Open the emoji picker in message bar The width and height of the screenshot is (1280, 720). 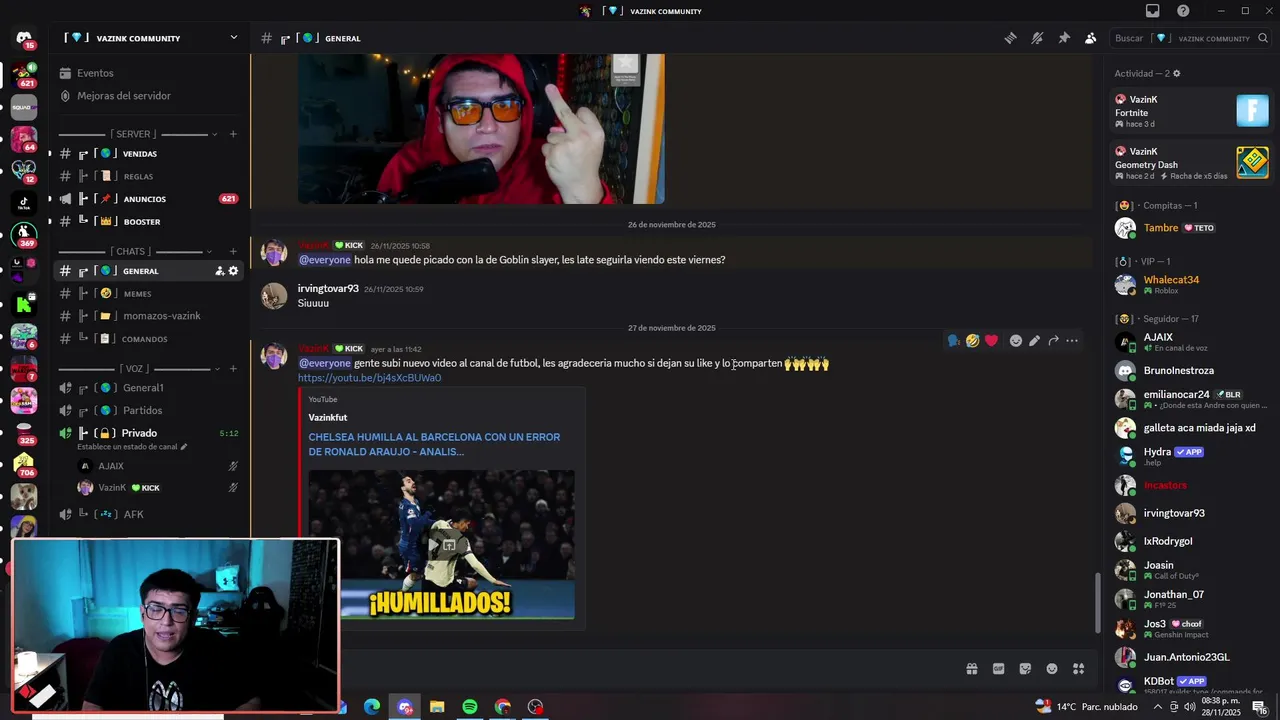[x=1052, y=669]
